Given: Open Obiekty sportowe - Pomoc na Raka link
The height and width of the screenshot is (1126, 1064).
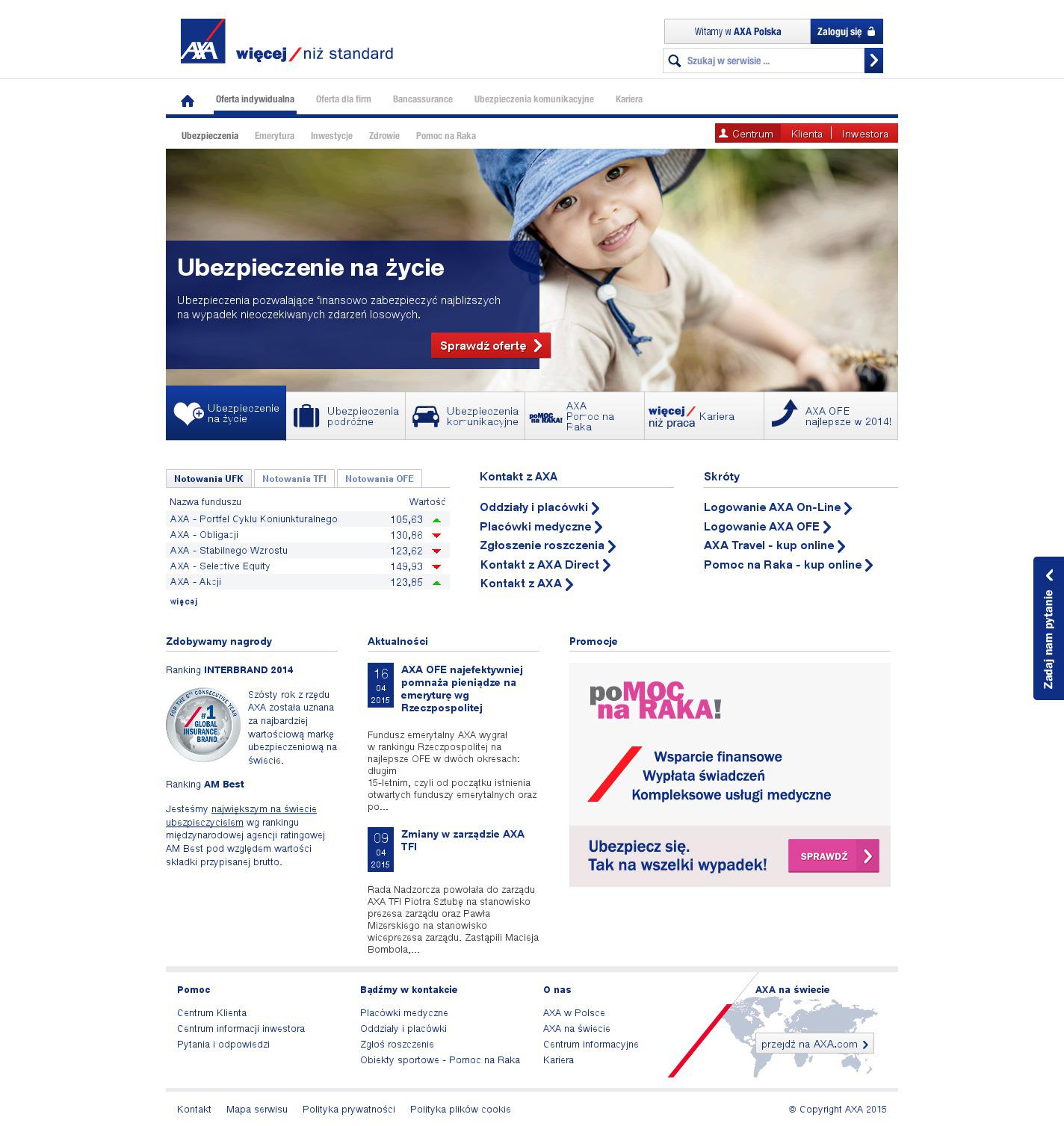Looking at the screenshot, I should 440,1060.
